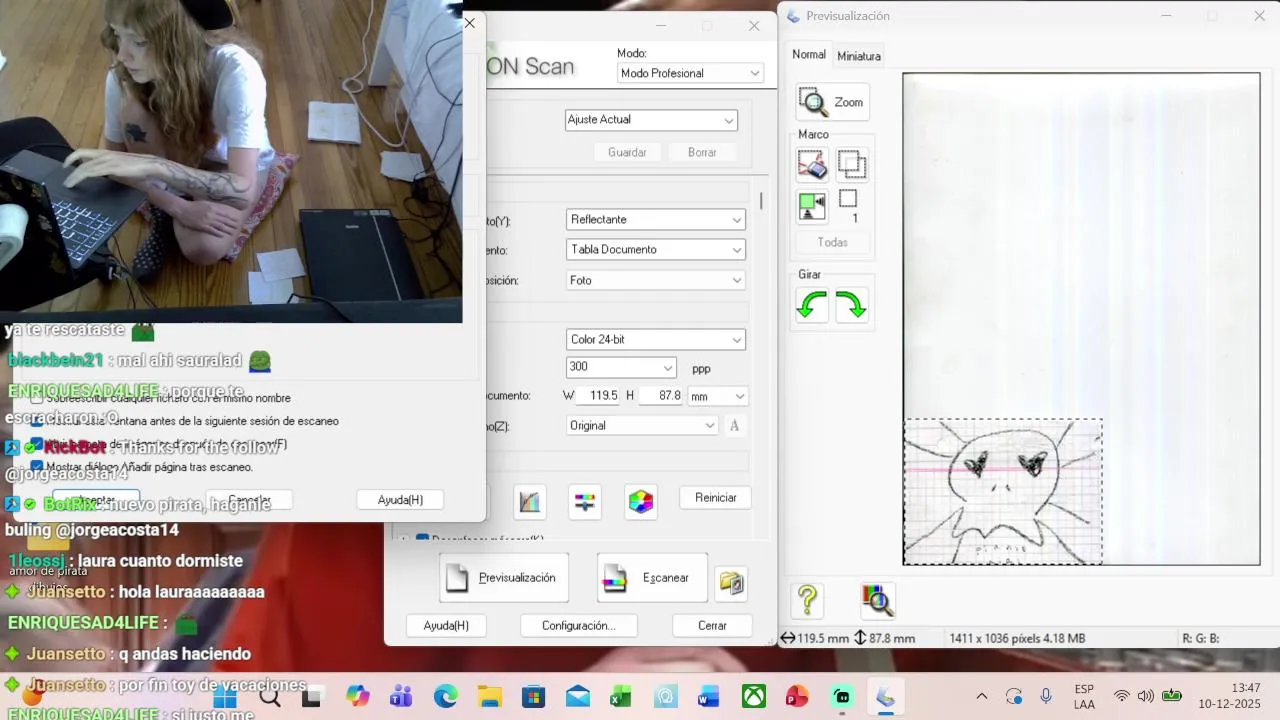The image size is (1280, 720).
Task: Click the height field showing 87.8
Action: coord(661,396)
